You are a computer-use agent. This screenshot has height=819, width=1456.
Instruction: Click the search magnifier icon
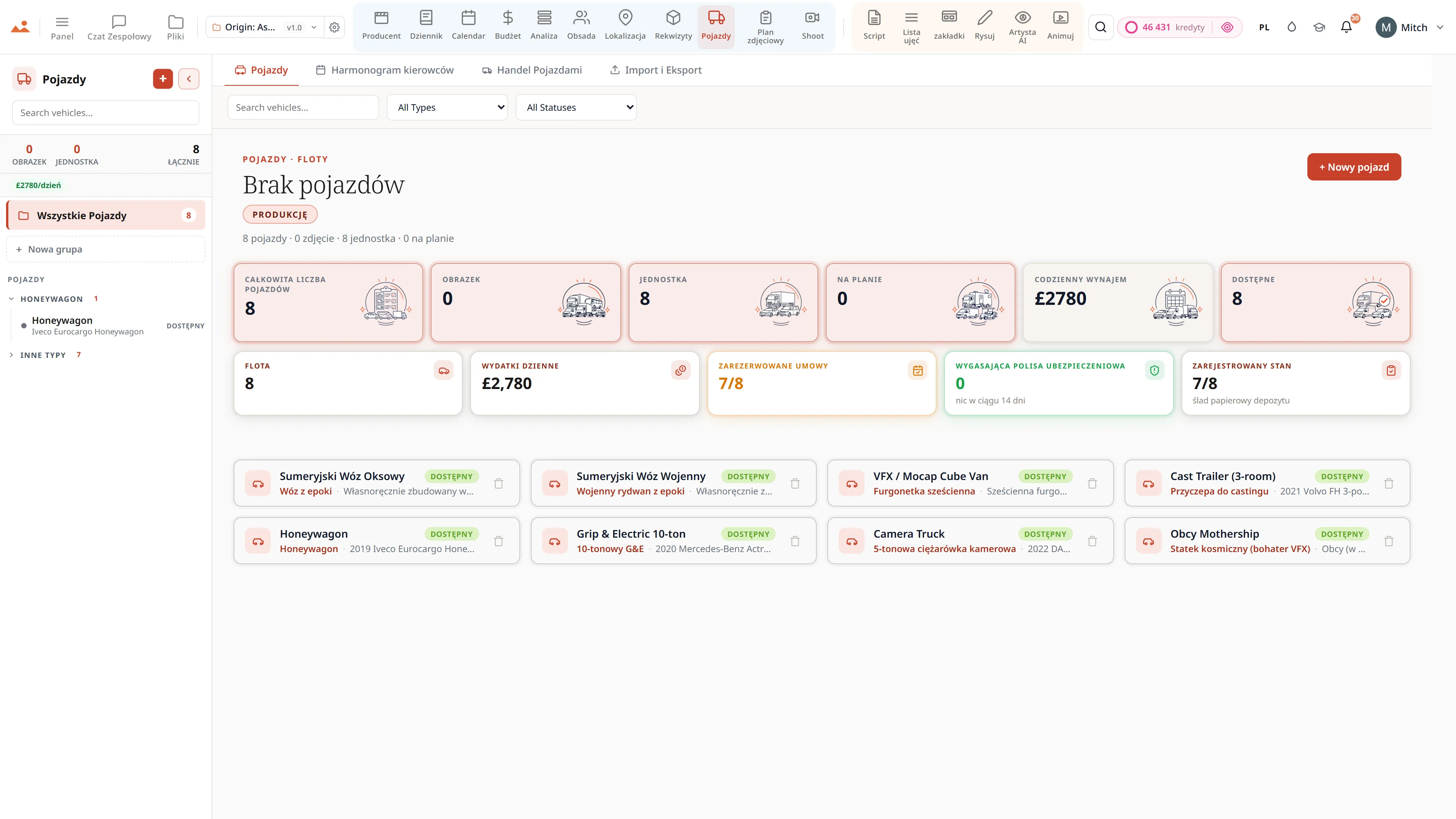coord(1100,27)
